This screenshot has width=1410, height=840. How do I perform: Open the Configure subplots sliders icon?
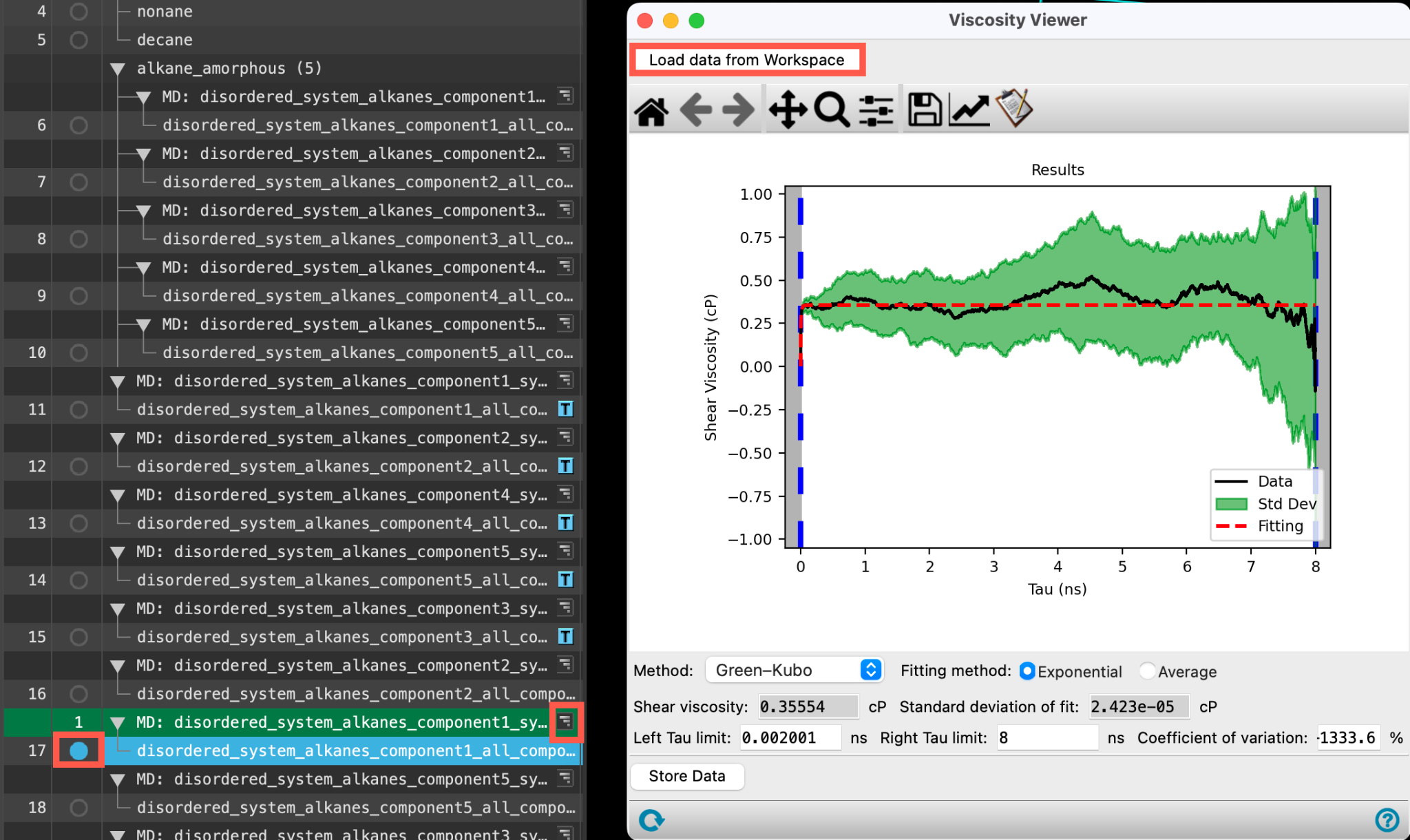876,110
